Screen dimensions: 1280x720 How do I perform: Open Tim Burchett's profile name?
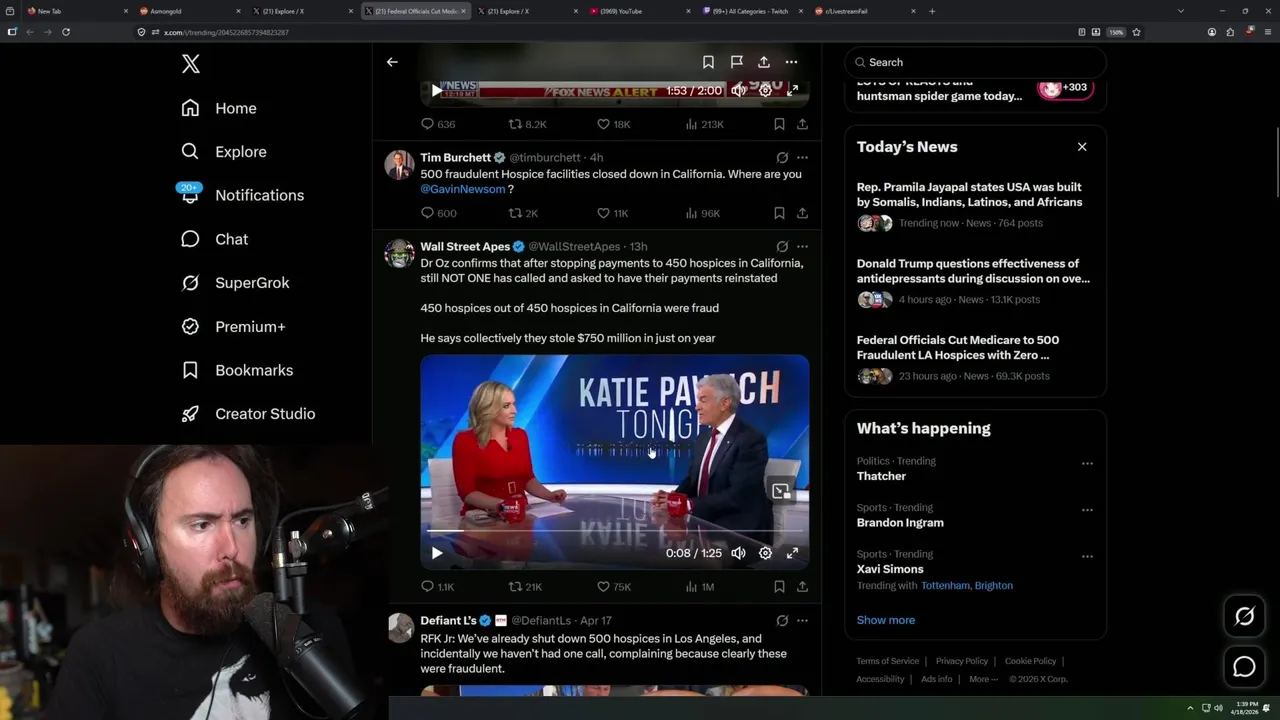455,158
